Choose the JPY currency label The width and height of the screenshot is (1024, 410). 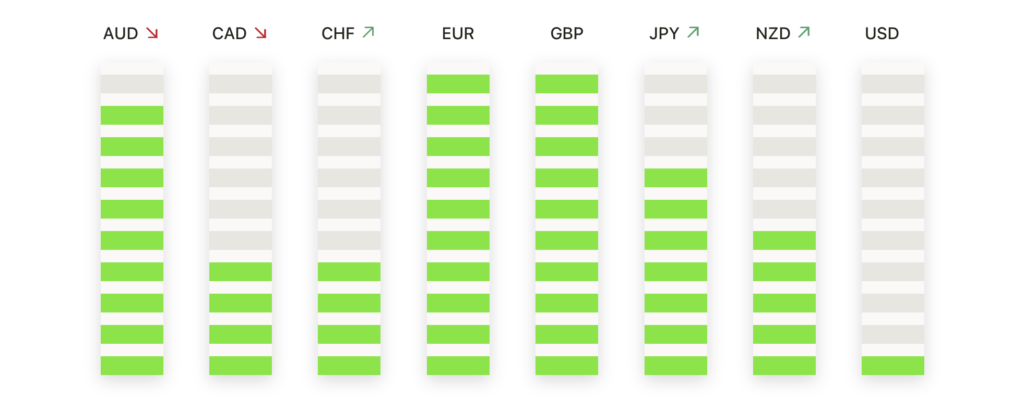pyautogui.click(x=664, y=33)
